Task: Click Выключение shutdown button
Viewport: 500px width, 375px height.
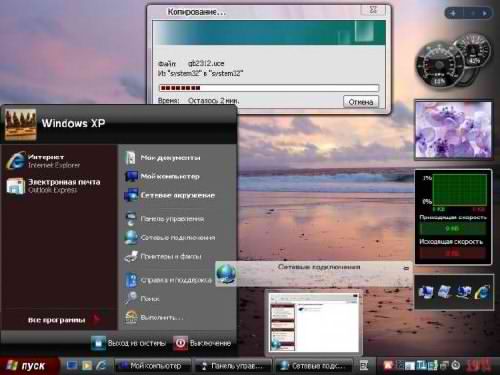Action: tap(202, 343)
